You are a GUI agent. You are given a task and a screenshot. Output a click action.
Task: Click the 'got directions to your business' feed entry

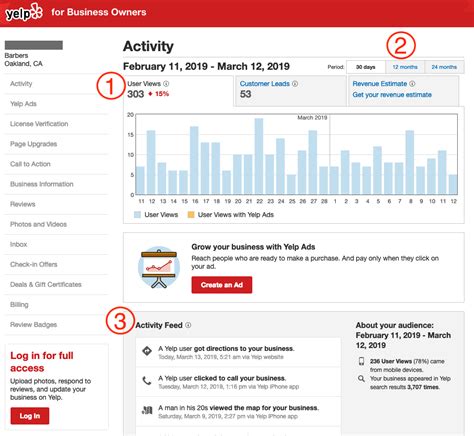pos(238,352)
